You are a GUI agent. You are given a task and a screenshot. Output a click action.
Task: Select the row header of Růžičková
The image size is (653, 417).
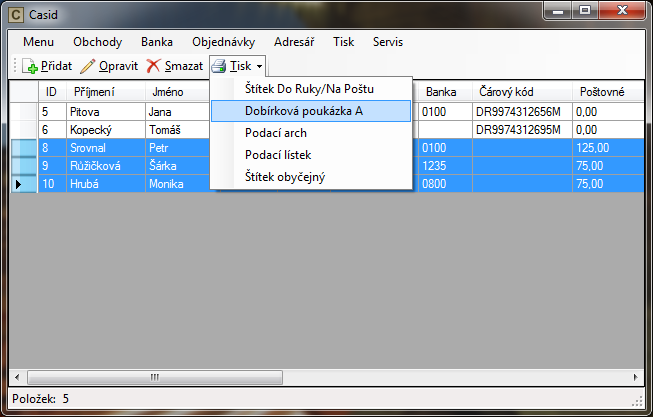tap(24, 166)
